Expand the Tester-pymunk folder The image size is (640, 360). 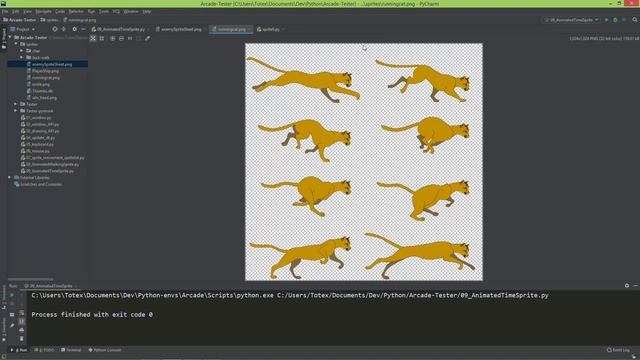click(x=16, y=111)
